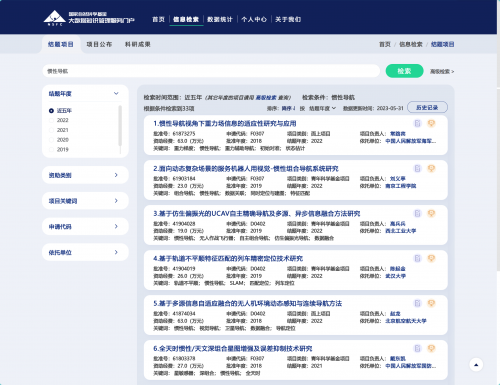The height and width of the screenshot is (385, 500).
Task: Open 数据统计 in top navigation
Action: pos(220,19)
